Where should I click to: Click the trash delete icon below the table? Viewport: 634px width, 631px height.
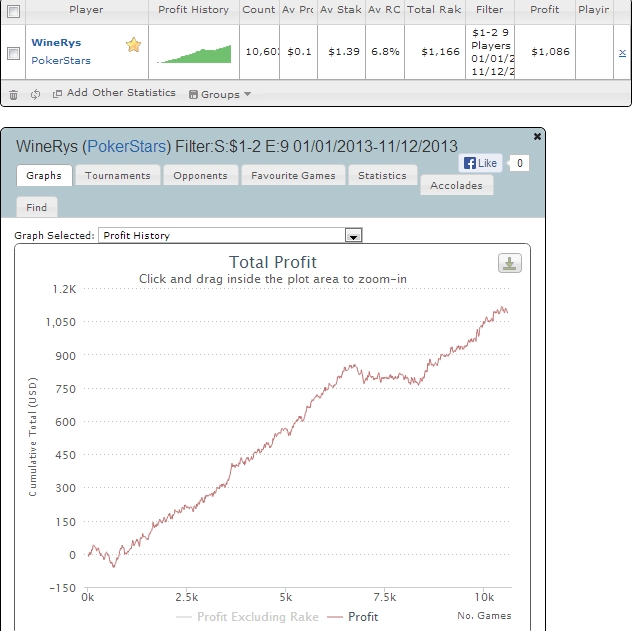click(x=13, y=95)
